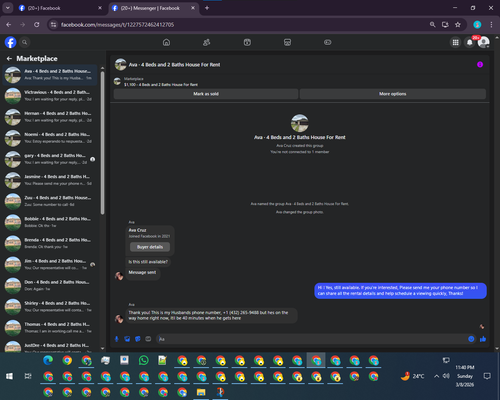Open Zuu conversation in Marketplace list
This screenshot has width=500, height=400.
tap(50, 201)
